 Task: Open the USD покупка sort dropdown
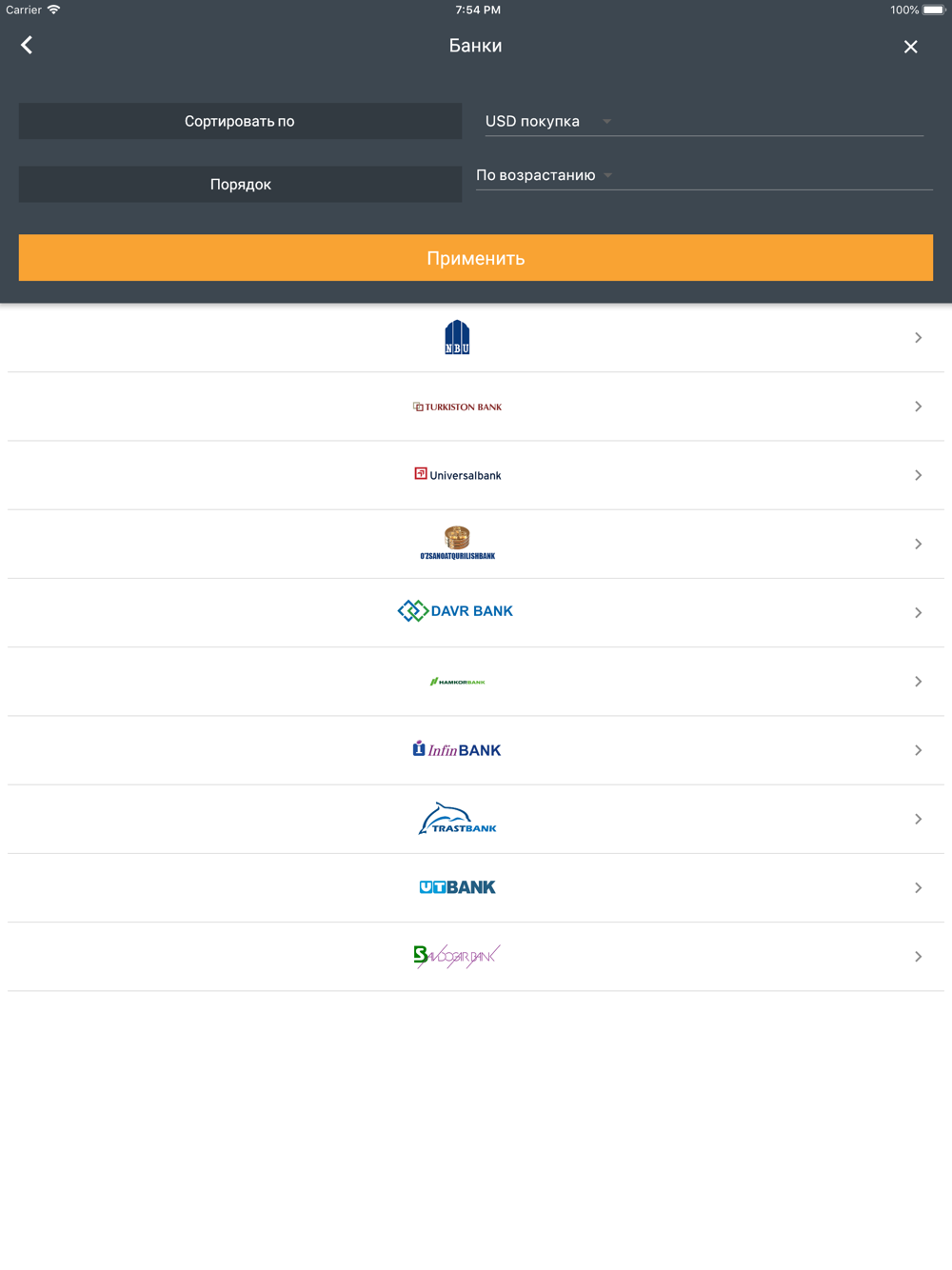pos(704,121)
